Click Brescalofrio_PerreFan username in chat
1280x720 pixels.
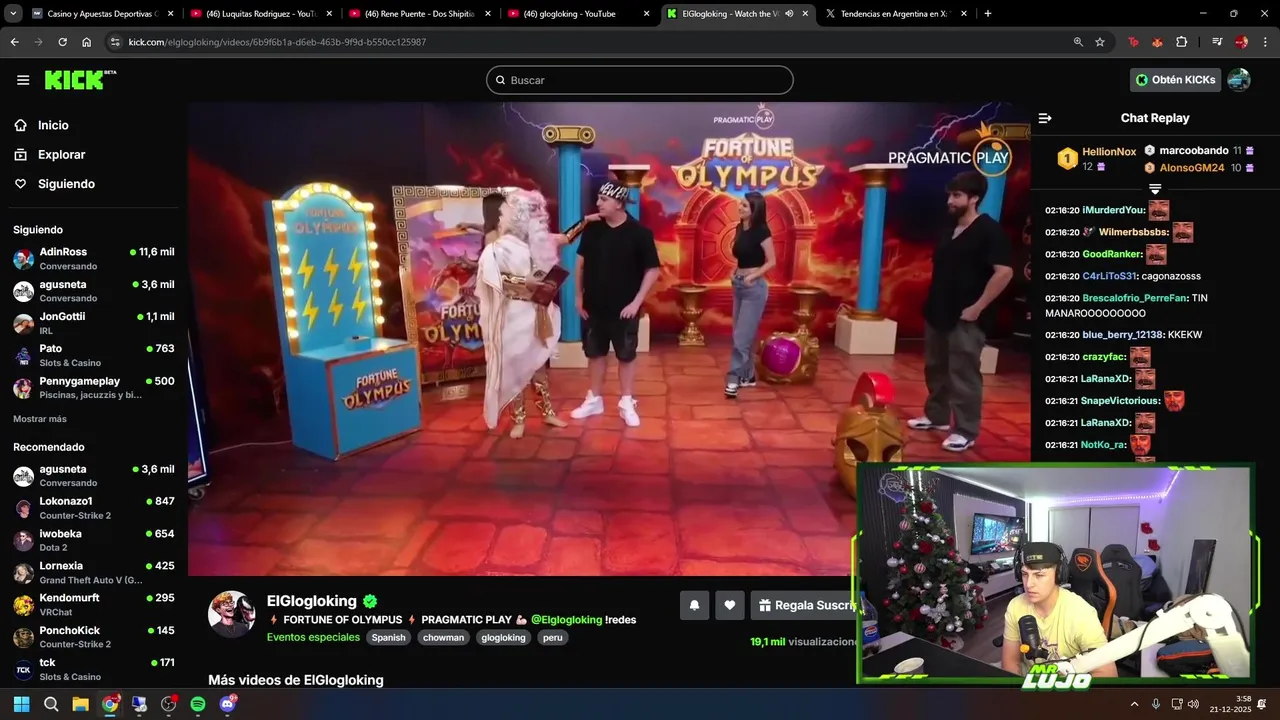[1134, 298]
